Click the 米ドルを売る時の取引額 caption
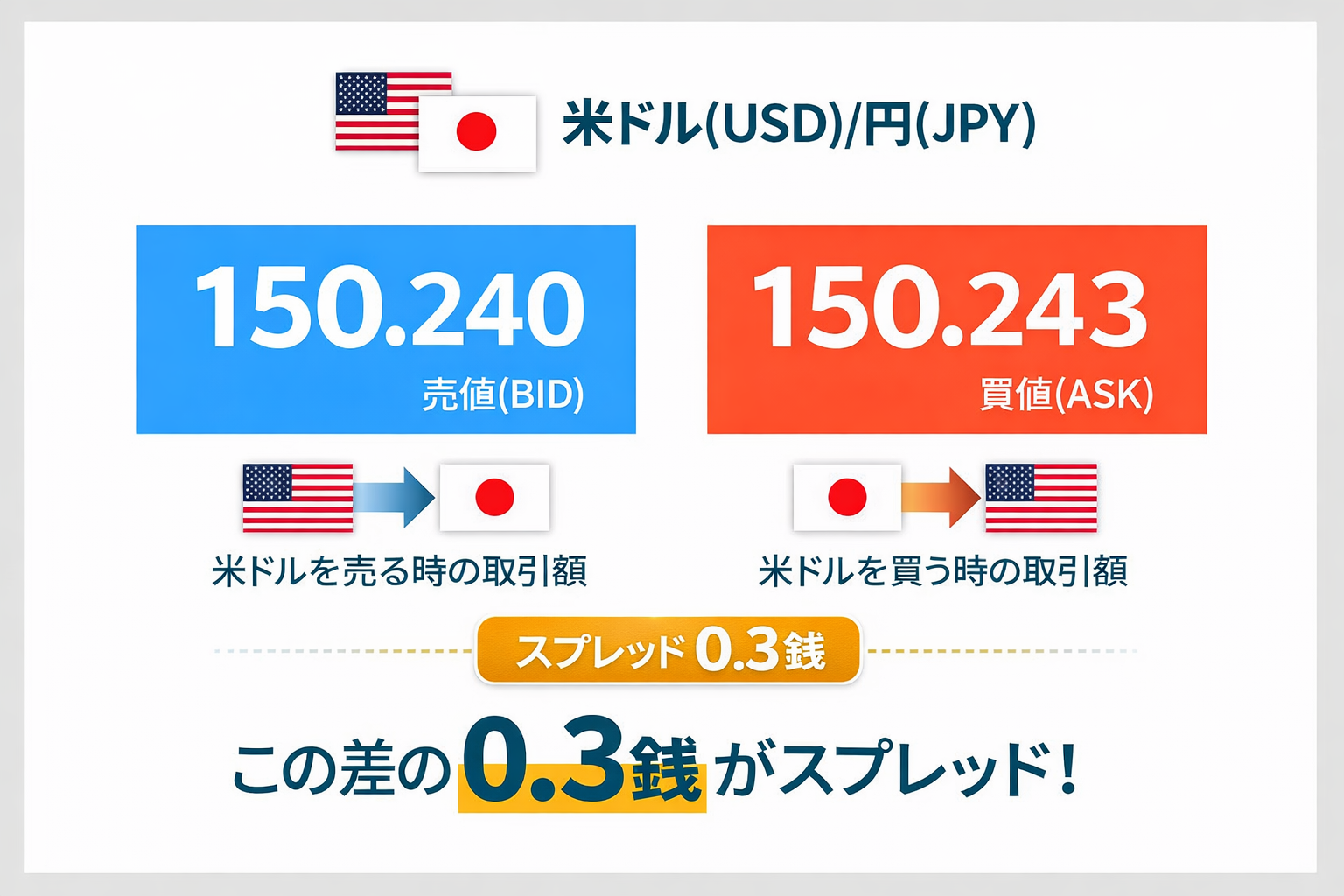 click(x=399, y=571)
